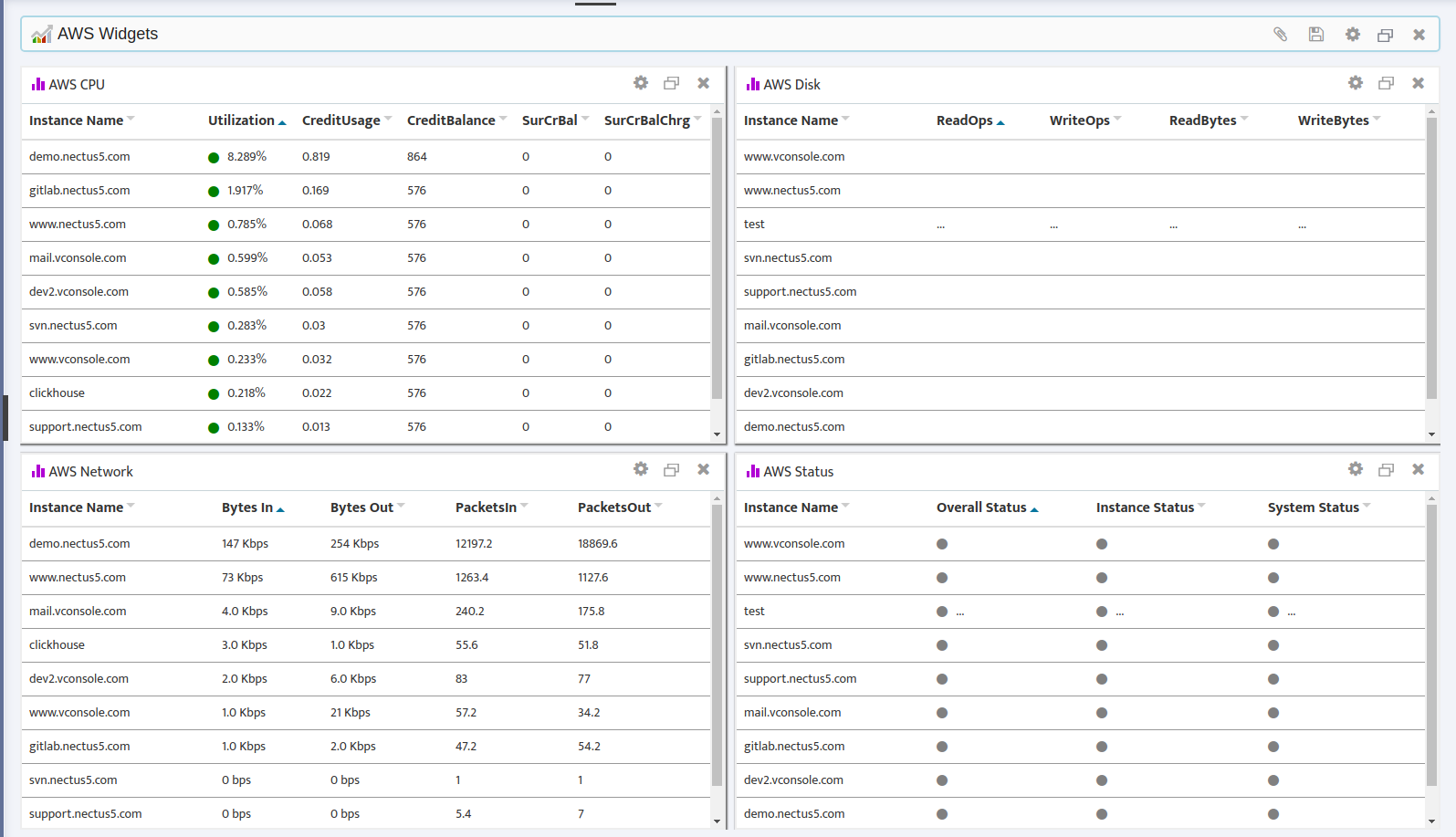Click instance status dot for svn.nectus5.com

(x=1102, y=645)
